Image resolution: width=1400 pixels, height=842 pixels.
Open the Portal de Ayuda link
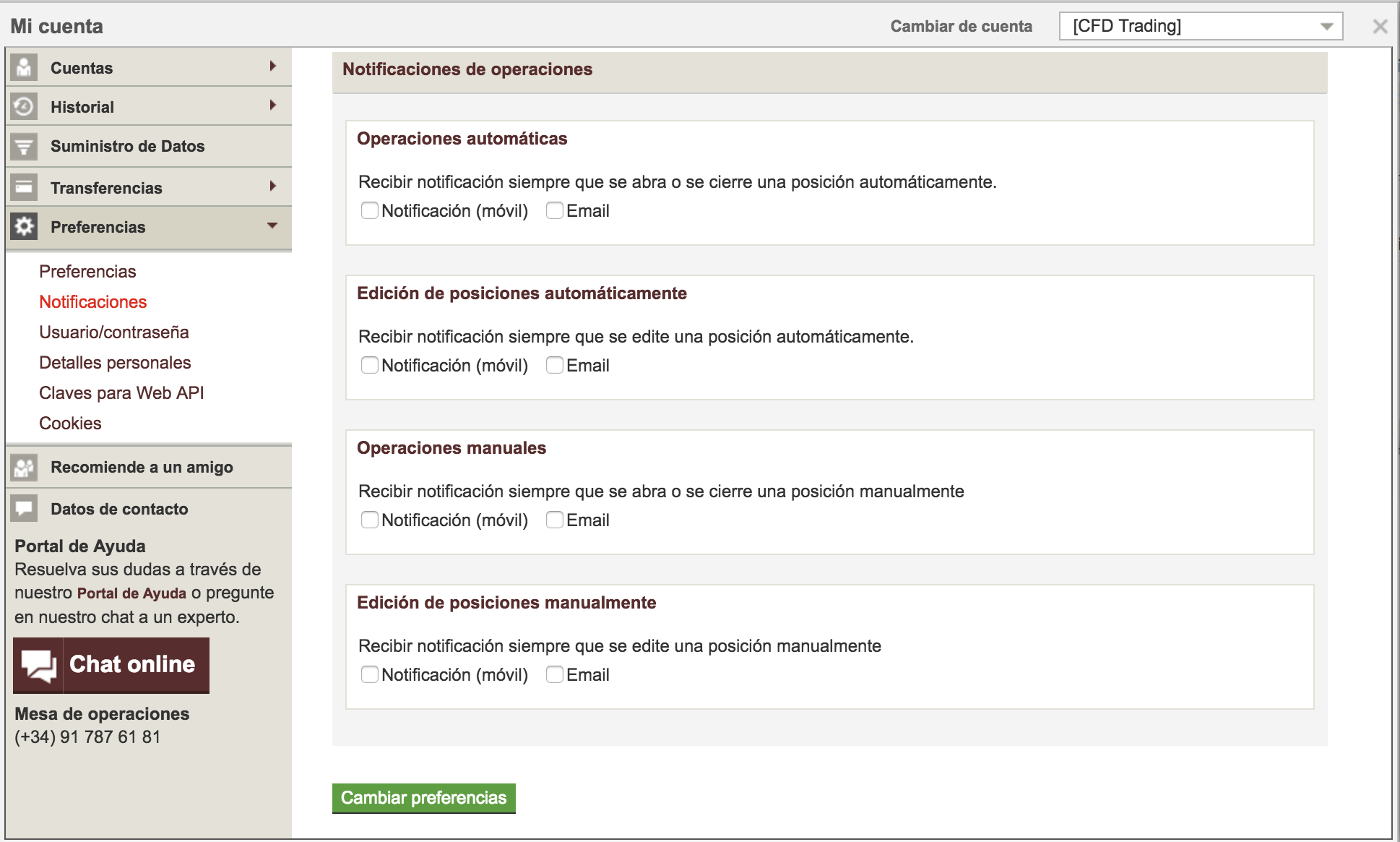point(131,593)
